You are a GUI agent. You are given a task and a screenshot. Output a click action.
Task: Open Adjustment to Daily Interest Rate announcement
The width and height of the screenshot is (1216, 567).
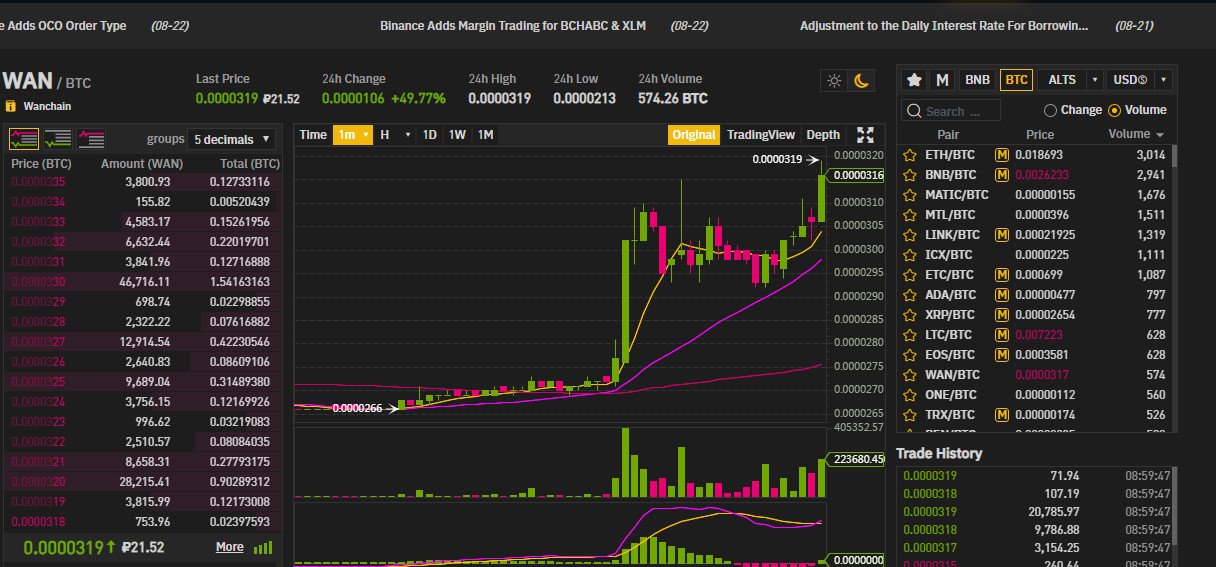[944, 25]
